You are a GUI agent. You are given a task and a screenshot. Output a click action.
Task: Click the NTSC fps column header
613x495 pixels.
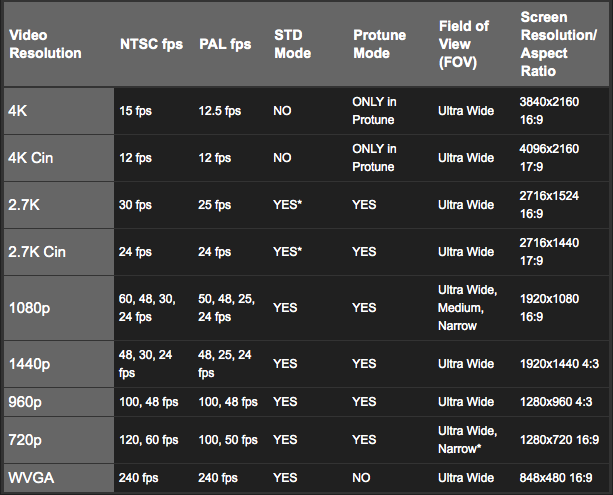click(x=151, y=44)
